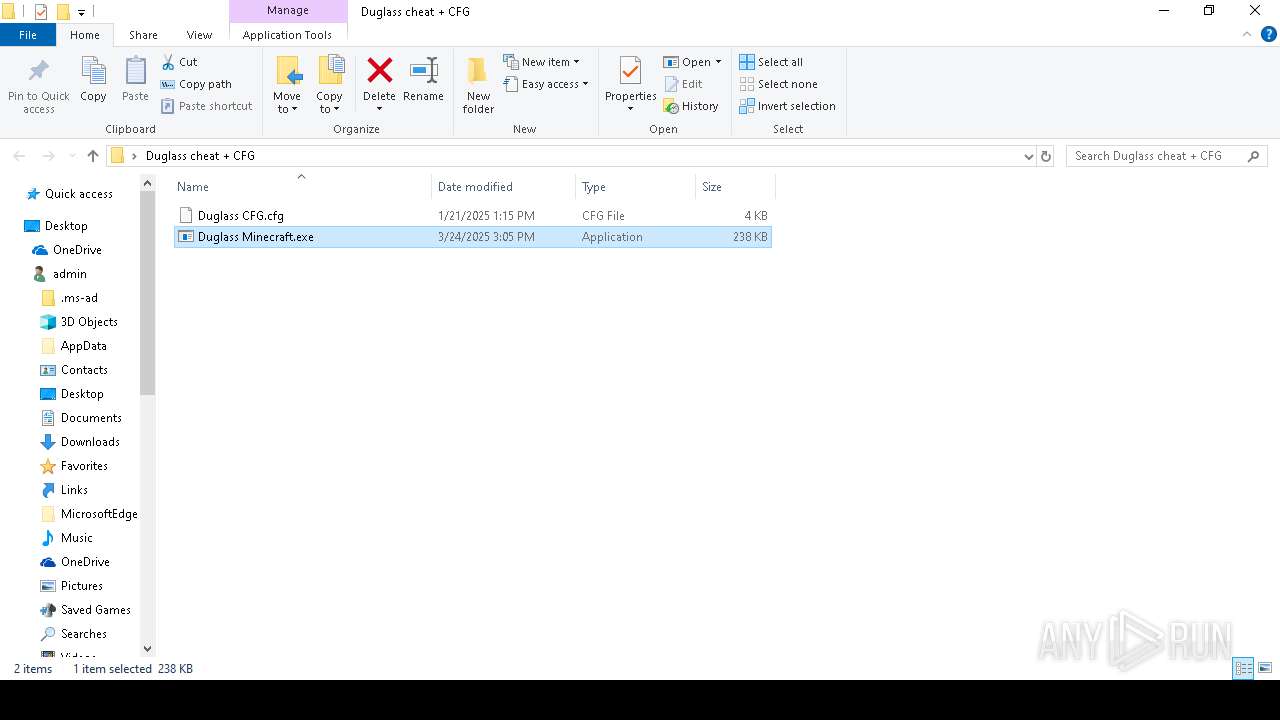
Task: Sort by the Name column header
Action: [x=303, y=187]
